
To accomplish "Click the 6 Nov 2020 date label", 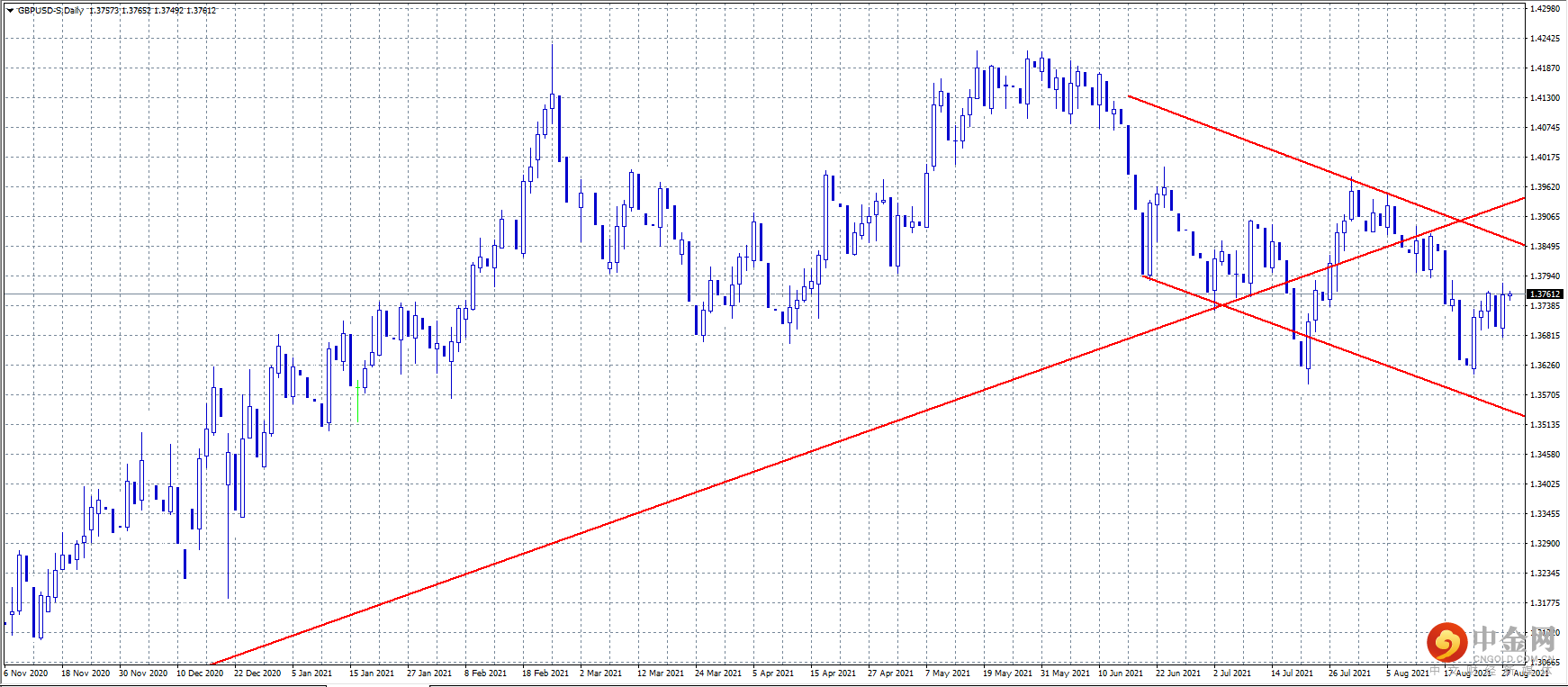I will click(x=26, y=673).
